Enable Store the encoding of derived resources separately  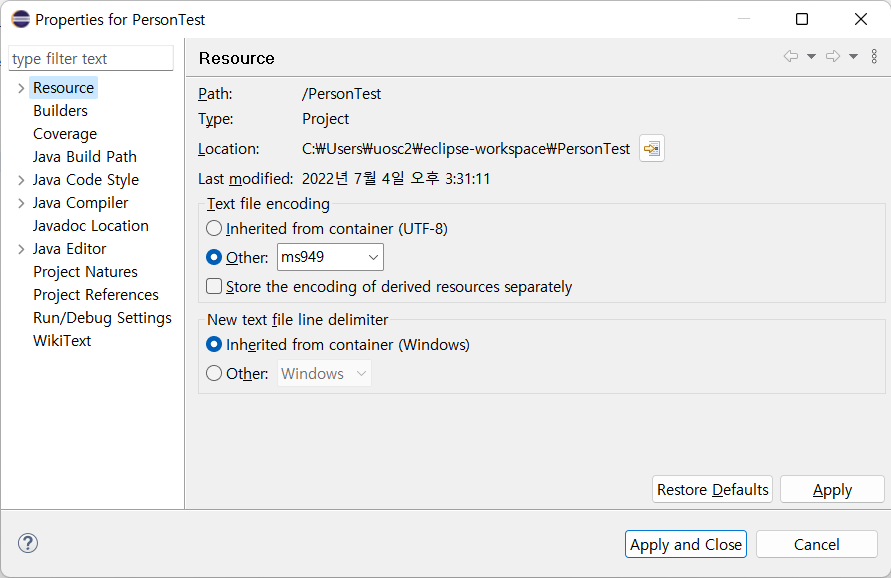(214, 286)
